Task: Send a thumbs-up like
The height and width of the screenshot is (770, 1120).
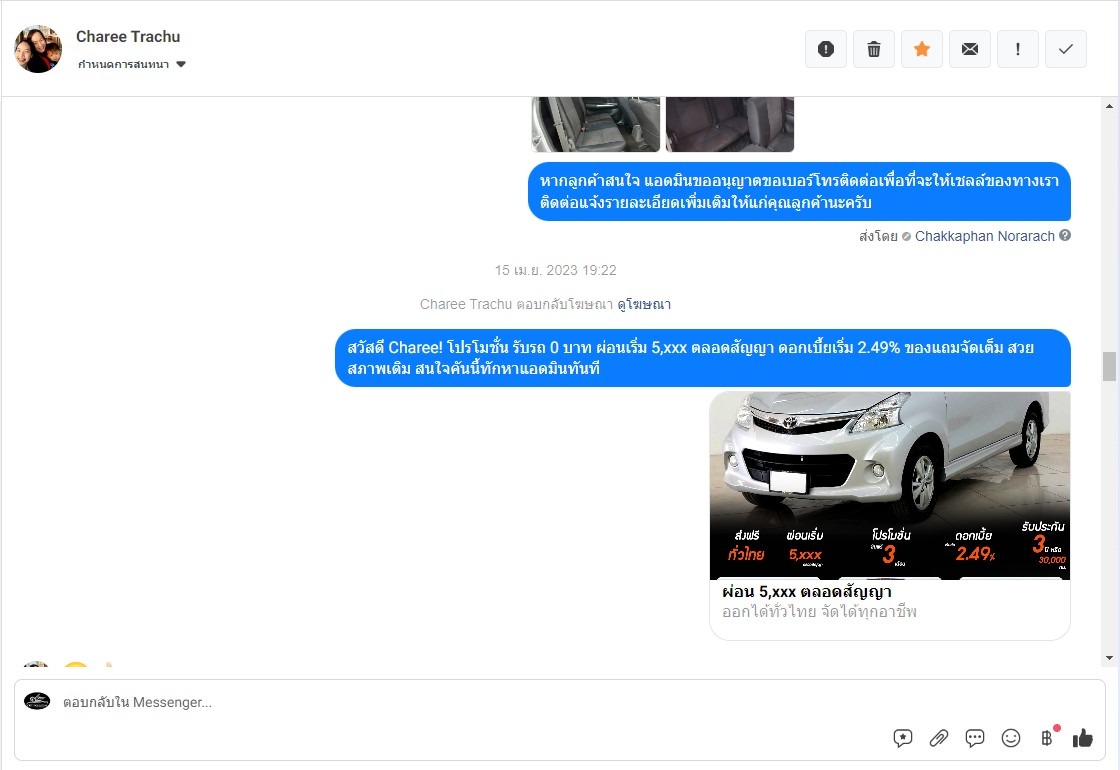Action: pos(1083,738)
